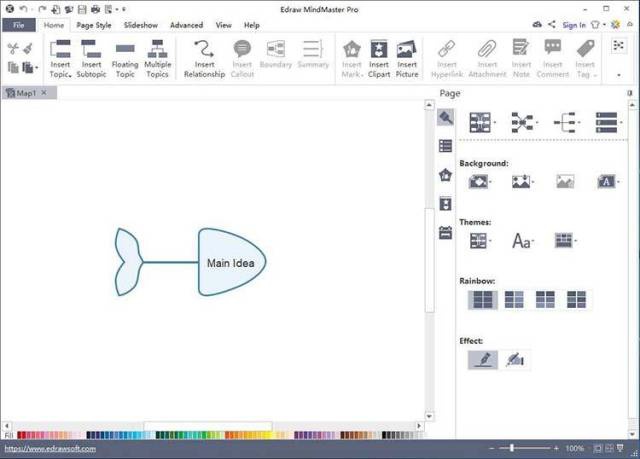Click the Insert Topic ribbon icon
Screen dimensions: 640x459
tap(60, 49)
